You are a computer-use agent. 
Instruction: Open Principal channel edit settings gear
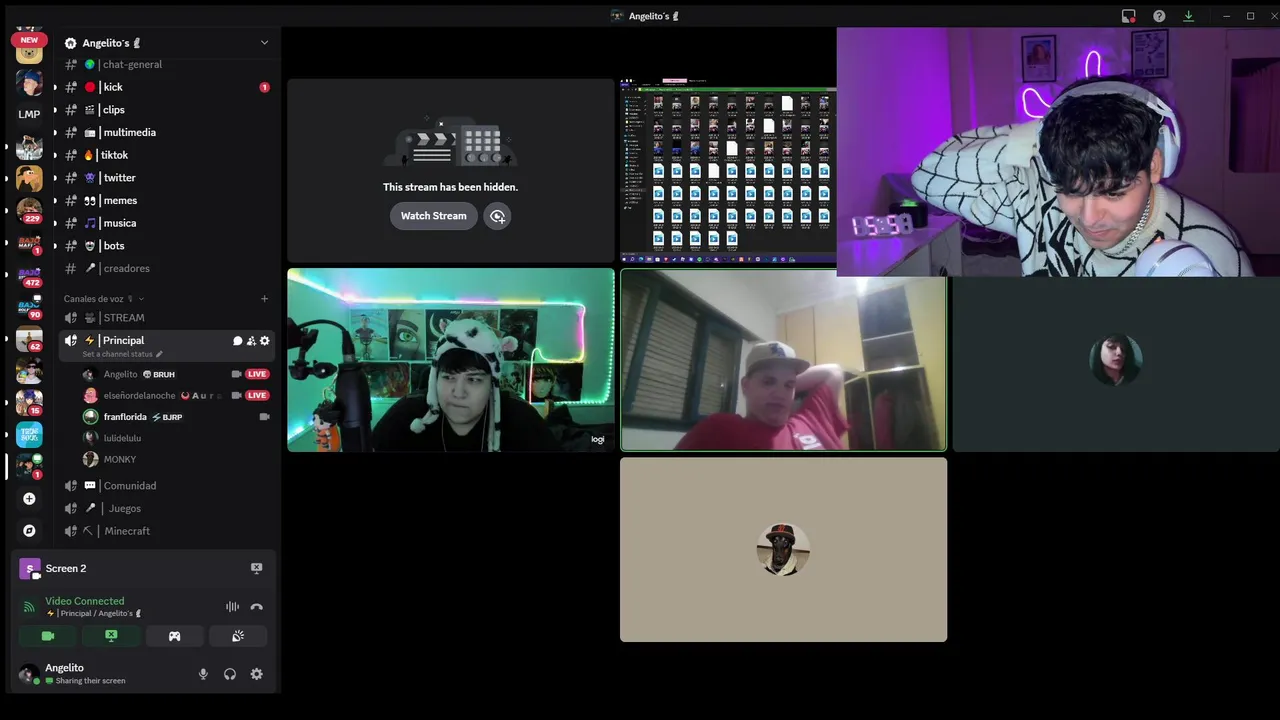(x=264, y=341)
